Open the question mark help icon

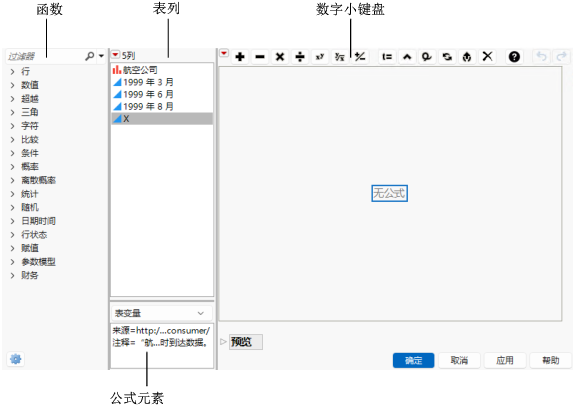514,57
